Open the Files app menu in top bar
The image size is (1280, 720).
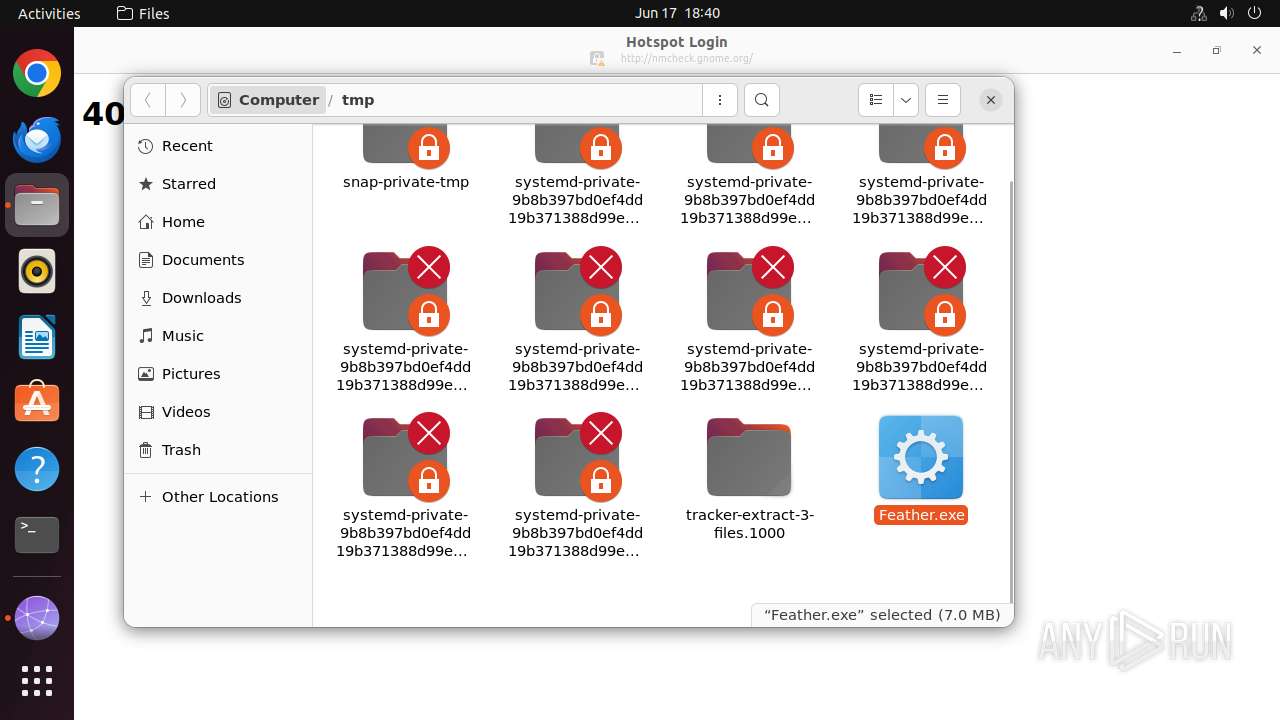click(143, 13)
